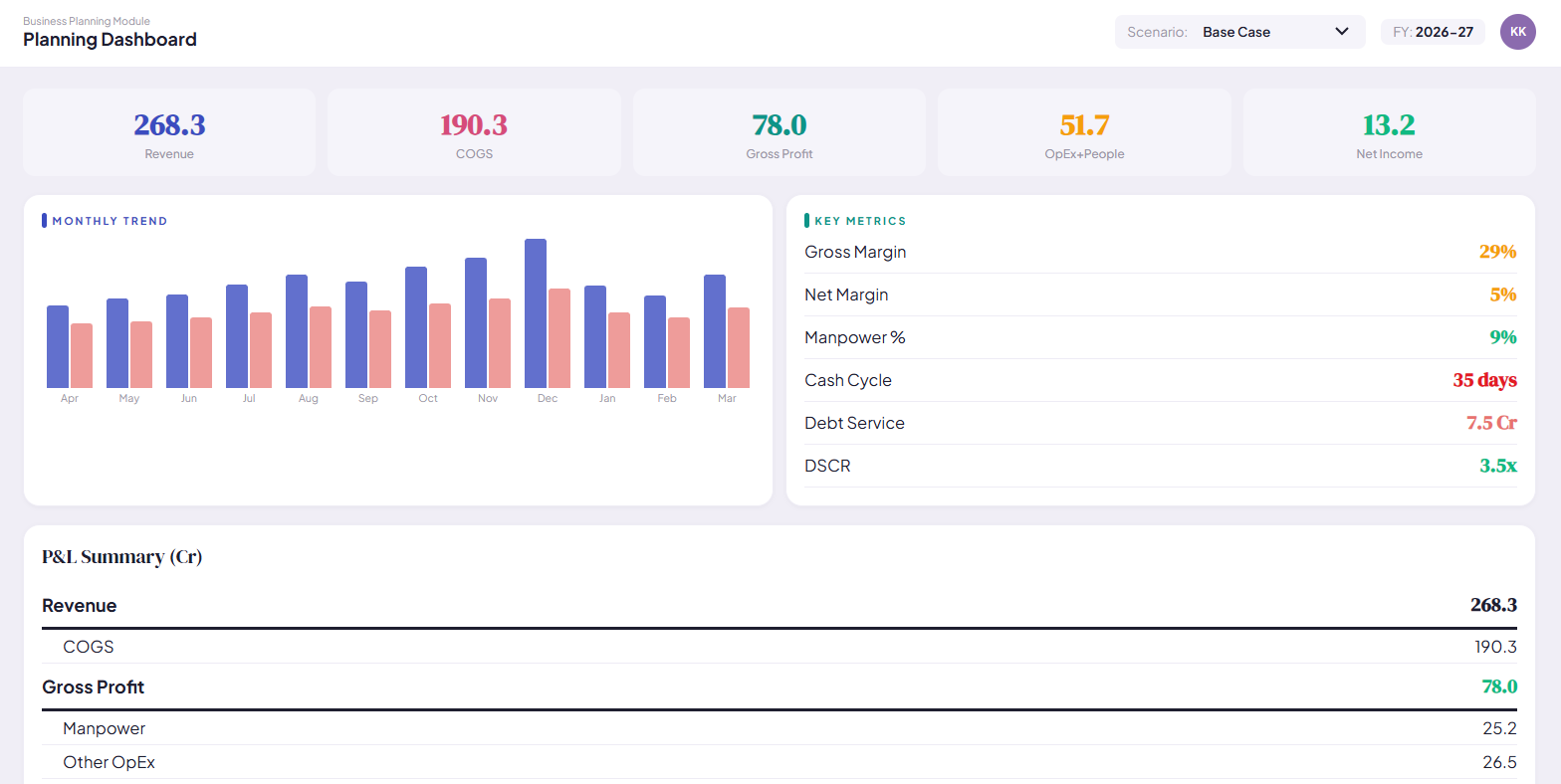Select the Manpower row in P&L Summary
1561x784 pixels.
780,728
